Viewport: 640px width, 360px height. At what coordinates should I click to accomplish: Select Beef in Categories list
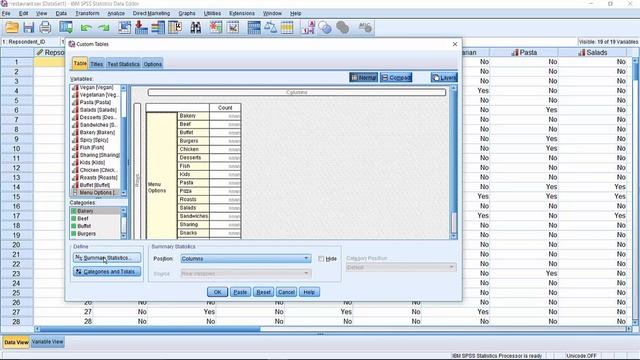96,218
